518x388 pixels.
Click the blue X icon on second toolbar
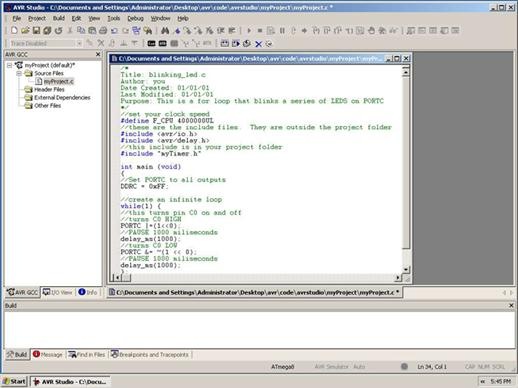tap(258, 44)
